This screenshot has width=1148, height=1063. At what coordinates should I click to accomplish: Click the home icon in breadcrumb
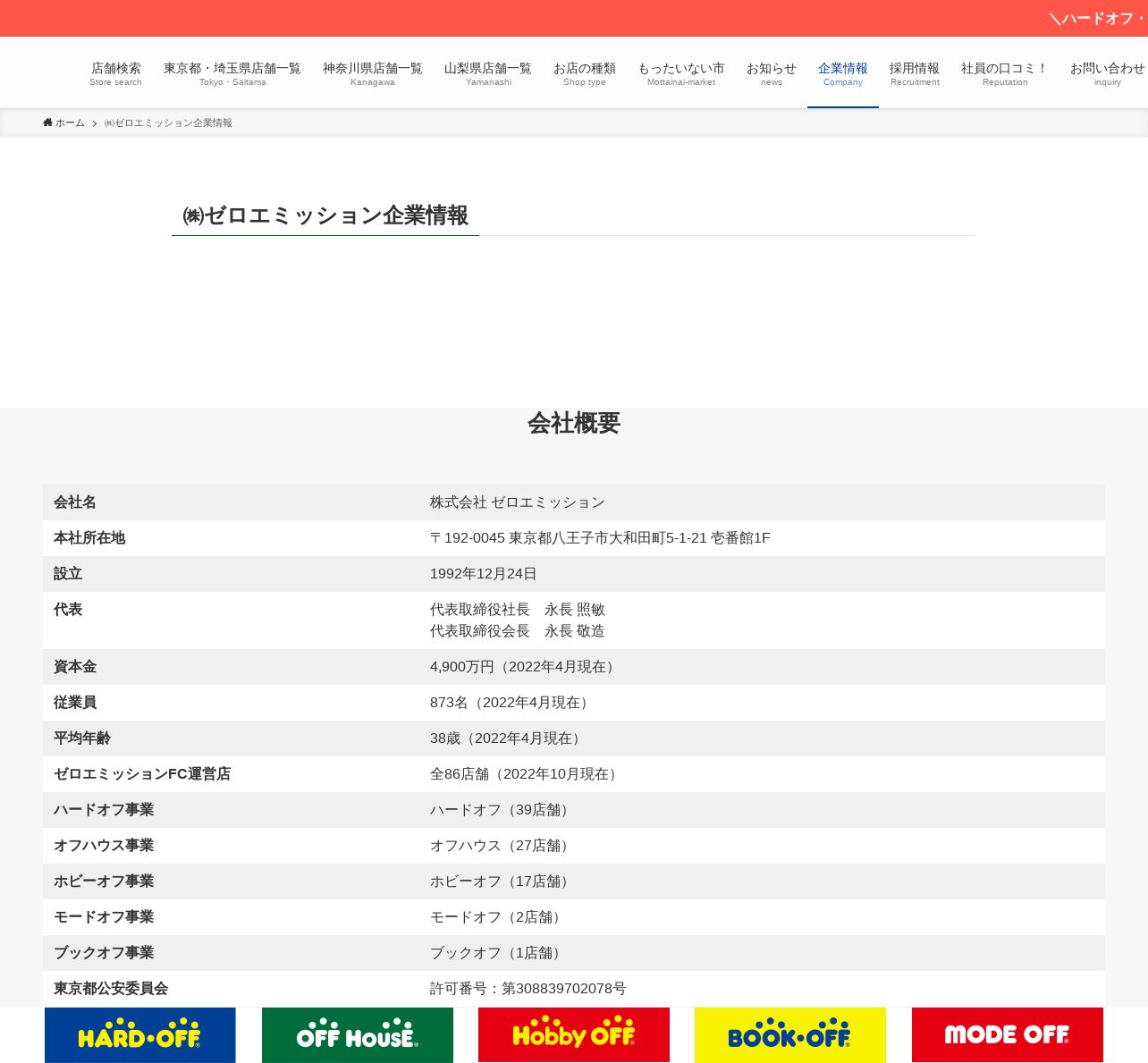click(x=47, y=122)
